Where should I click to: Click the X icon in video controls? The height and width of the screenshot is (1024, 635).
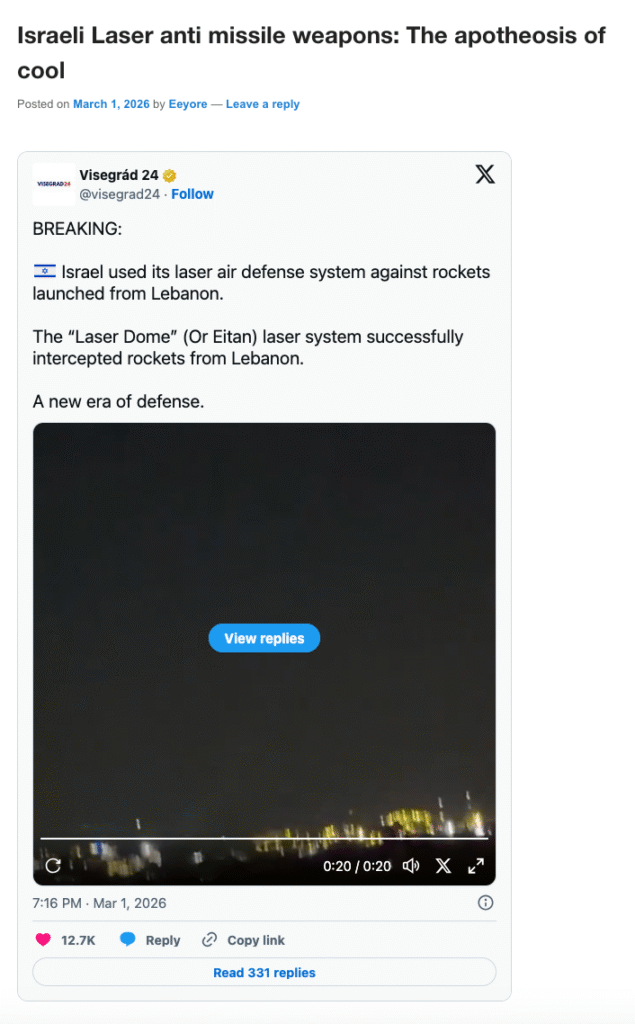click(443, 866)
